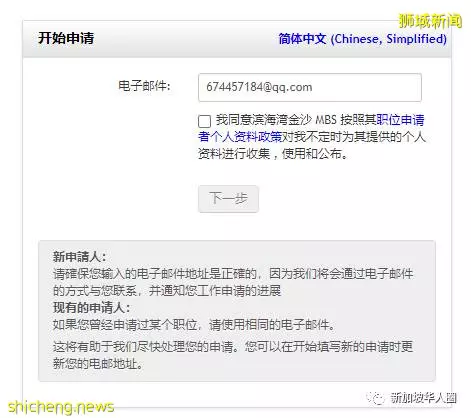Click the text 我同意滨海湾金沙 MBS 按照其
Image resolution: width=471 pixels, height=418 pixels.
pyautogui.click(x=296, y=120)
